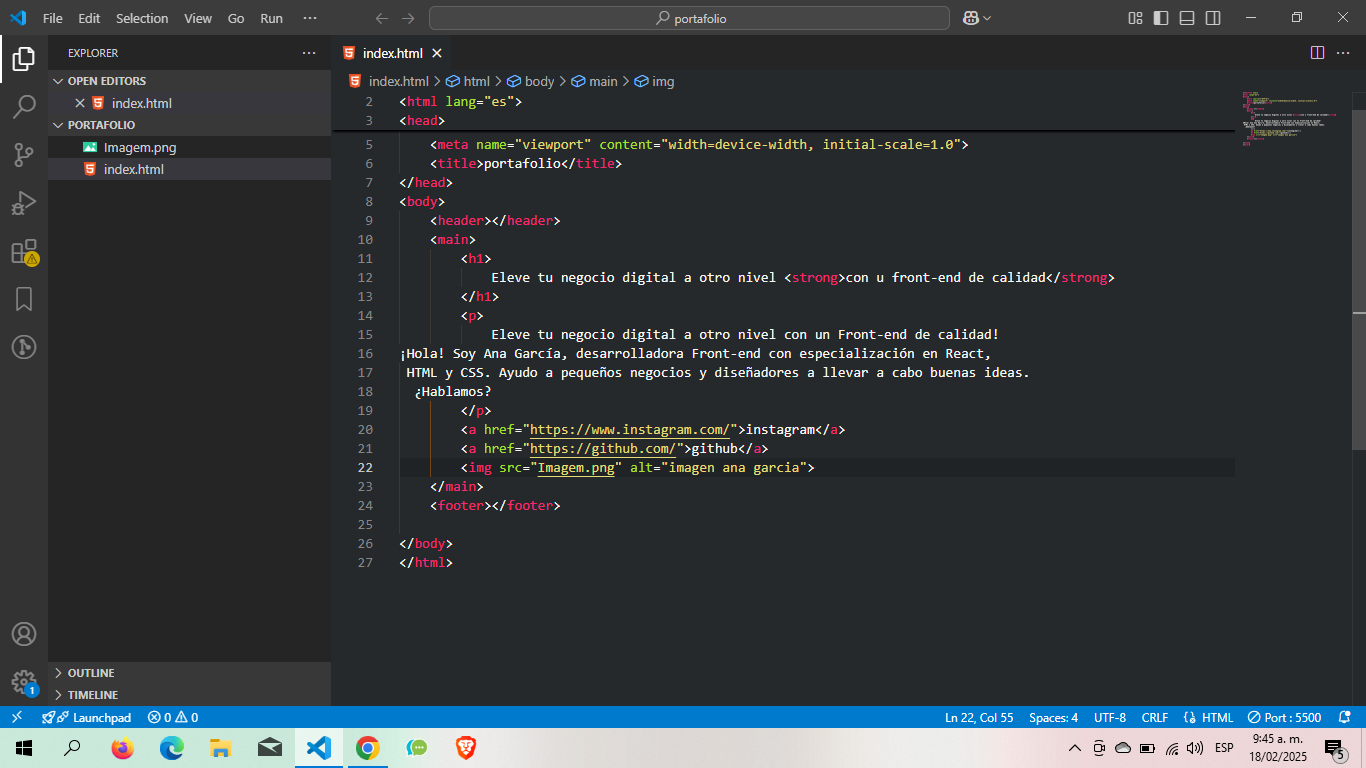This screenshot has width=1366, height=768.
Task: Click the HTML language mode indicator
Action: (1217, 717)
